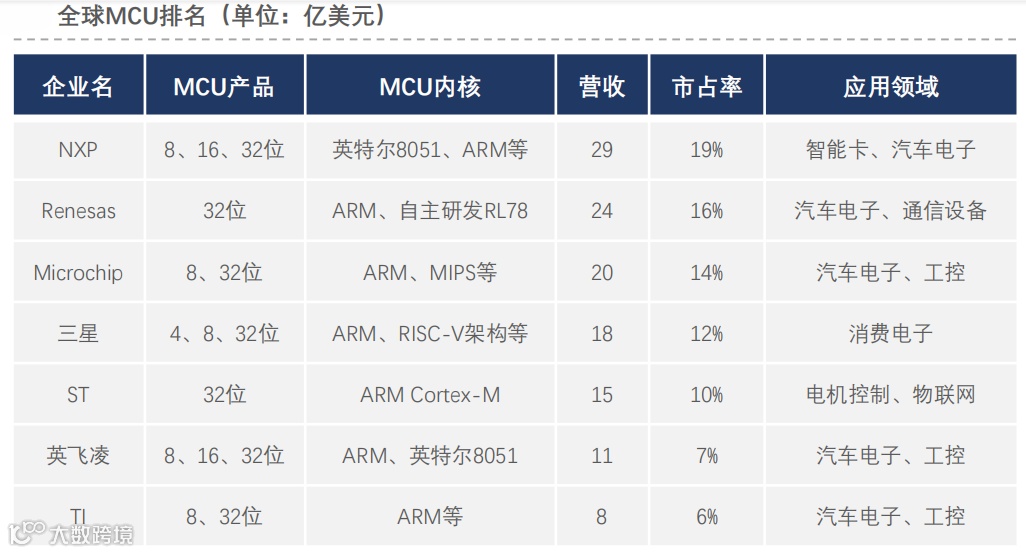Select the NXP company cell

79,150
